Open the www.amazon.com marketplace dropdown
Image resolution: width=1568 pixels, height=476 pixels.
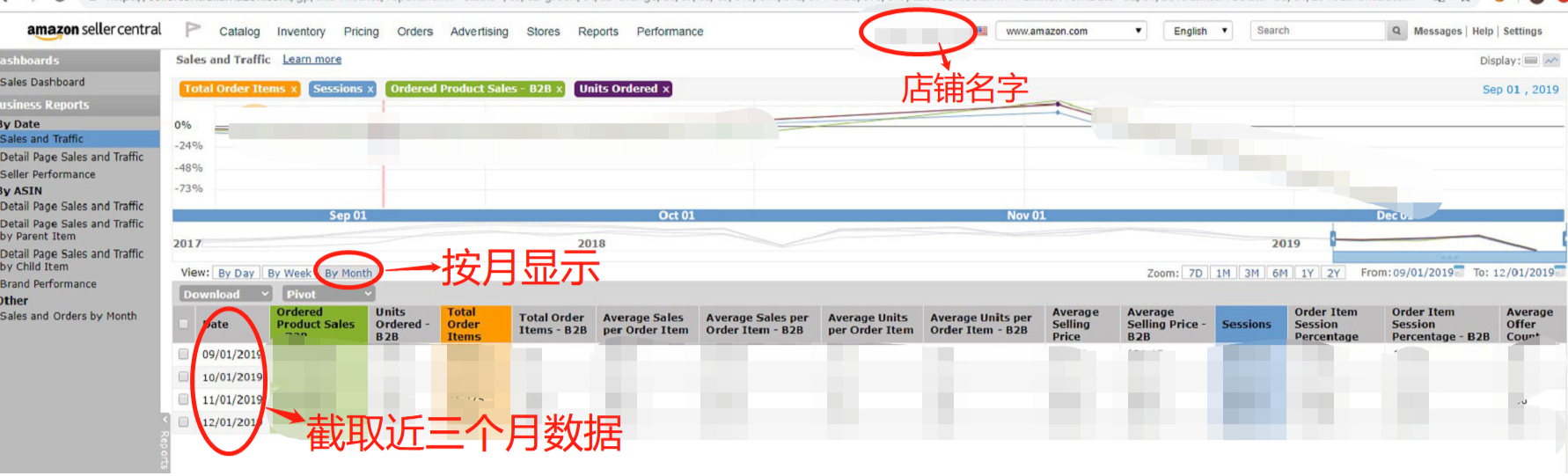click(1071, 31)
